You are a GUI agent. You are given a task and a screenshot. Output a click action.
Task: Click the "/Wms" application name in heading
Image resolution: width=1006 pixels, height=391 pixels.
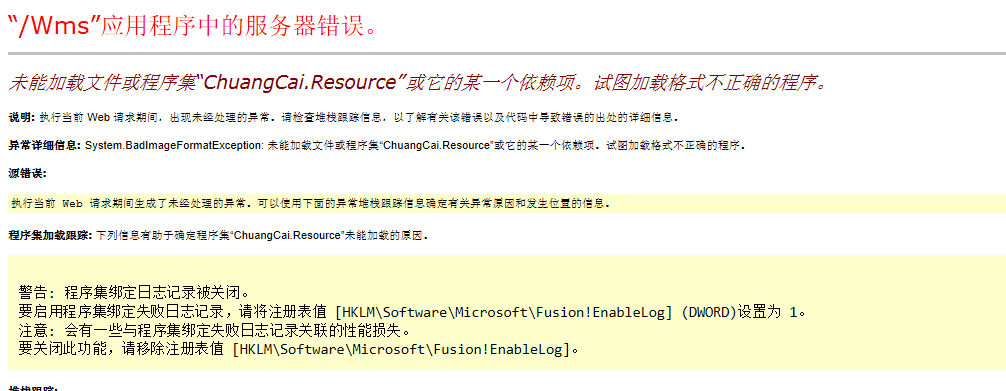(55, 25)
